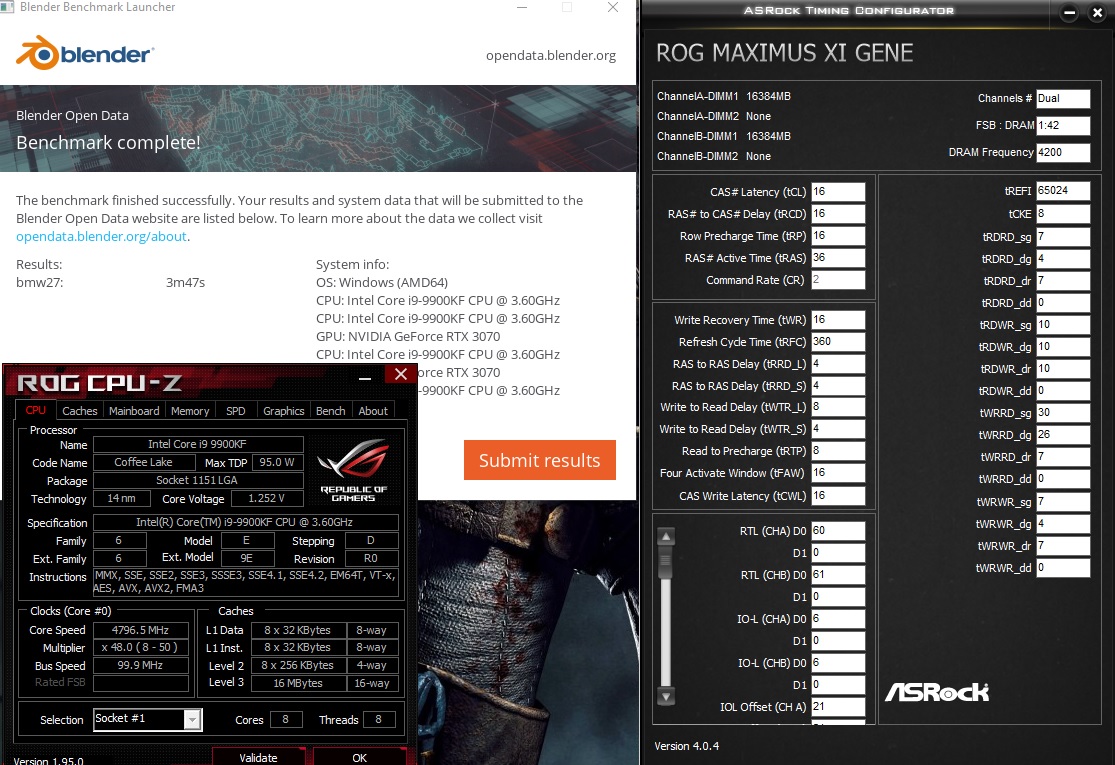Minimize the ASRock Timing Configurator window
Viewport: 1115px width, 765px height.
tap(1069, 13)
